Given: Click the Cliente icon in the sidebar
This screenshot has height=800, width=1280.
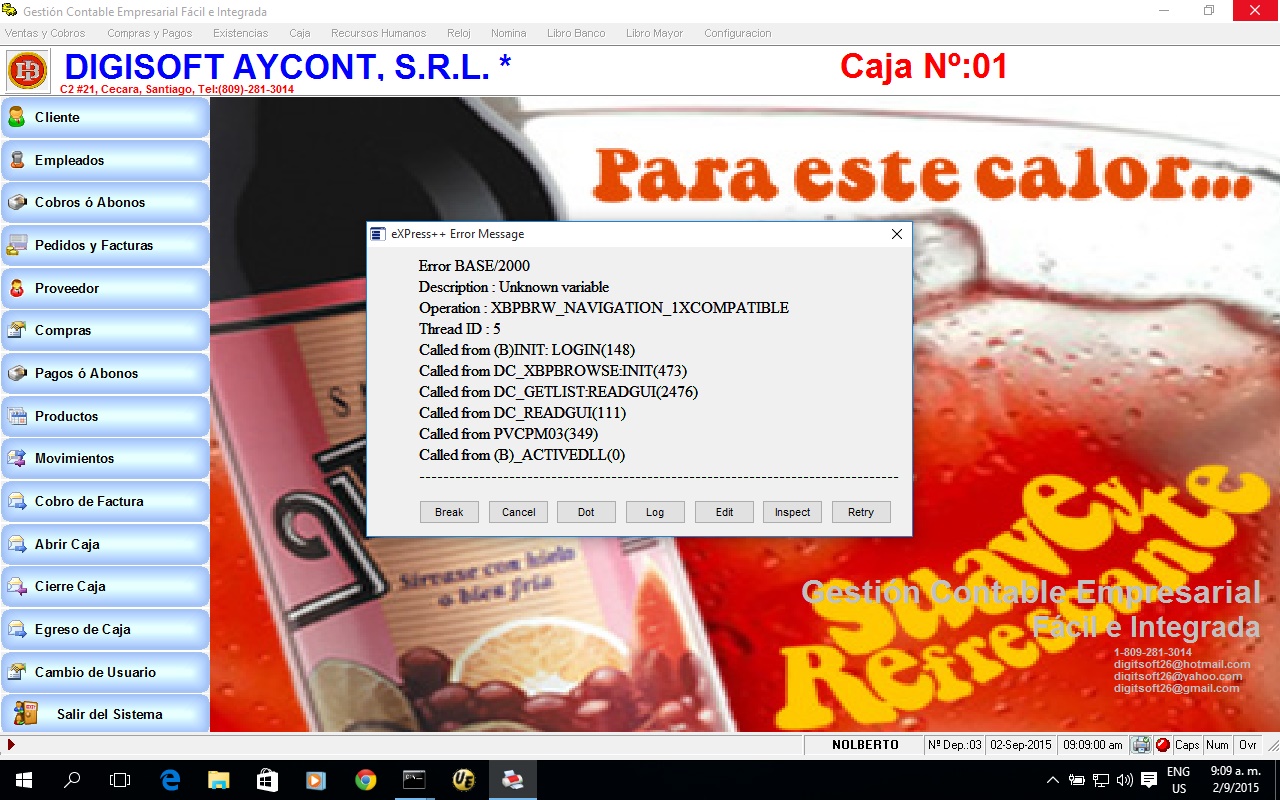Looking at the screenshot, I should click(17, 117).
